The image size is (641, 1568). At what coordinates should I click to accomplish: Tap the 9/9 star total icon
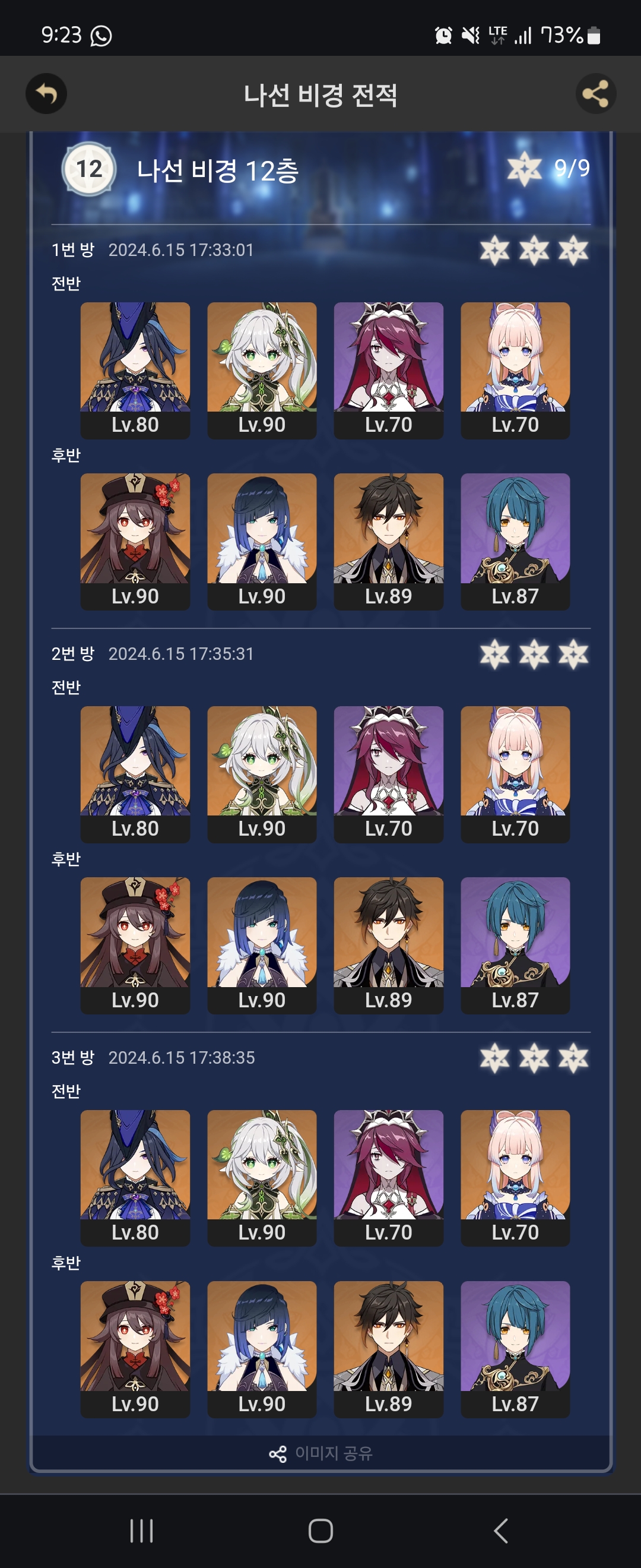[523, 169]
